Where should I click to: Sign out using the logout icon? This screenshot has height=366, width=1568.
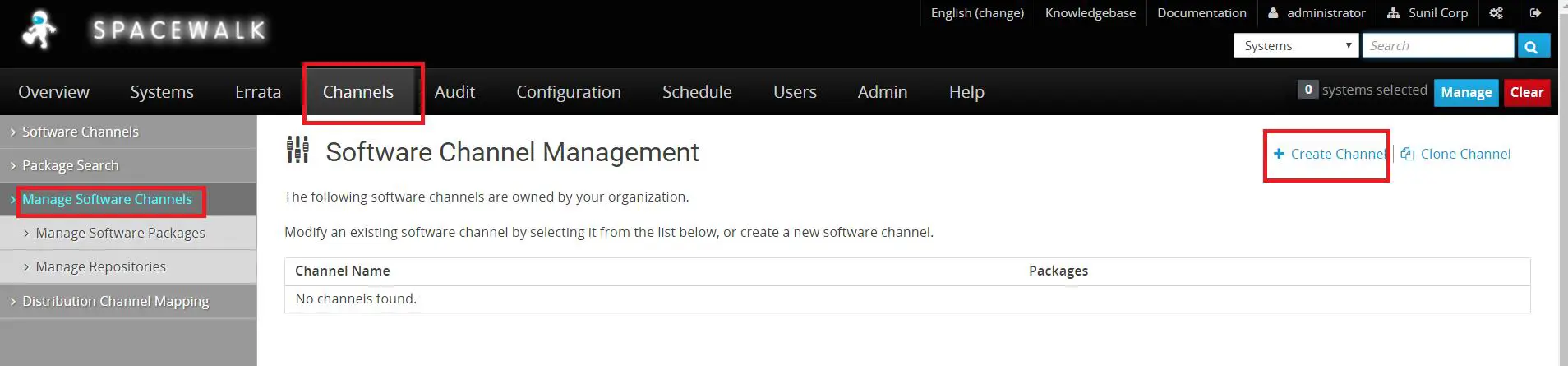click(x=1535, y=13)
